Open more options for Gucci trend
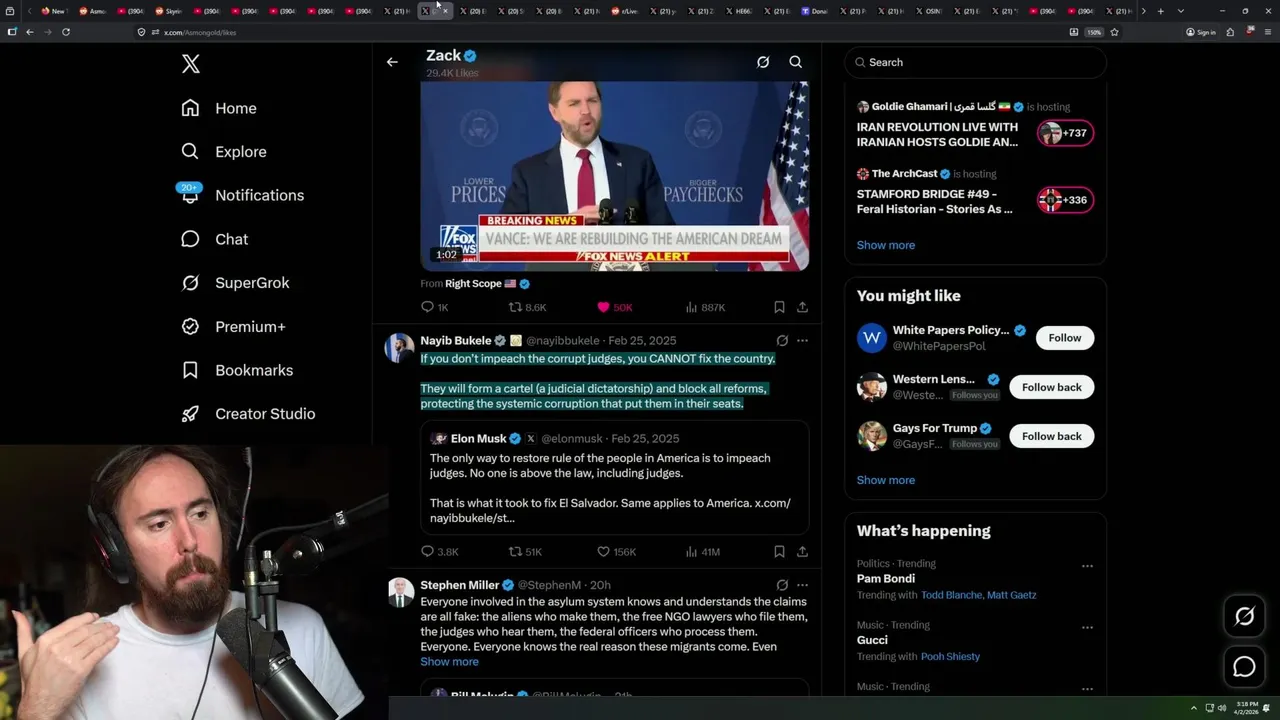This screenshot has height=720, width=1280. (x=1087, y=627)
